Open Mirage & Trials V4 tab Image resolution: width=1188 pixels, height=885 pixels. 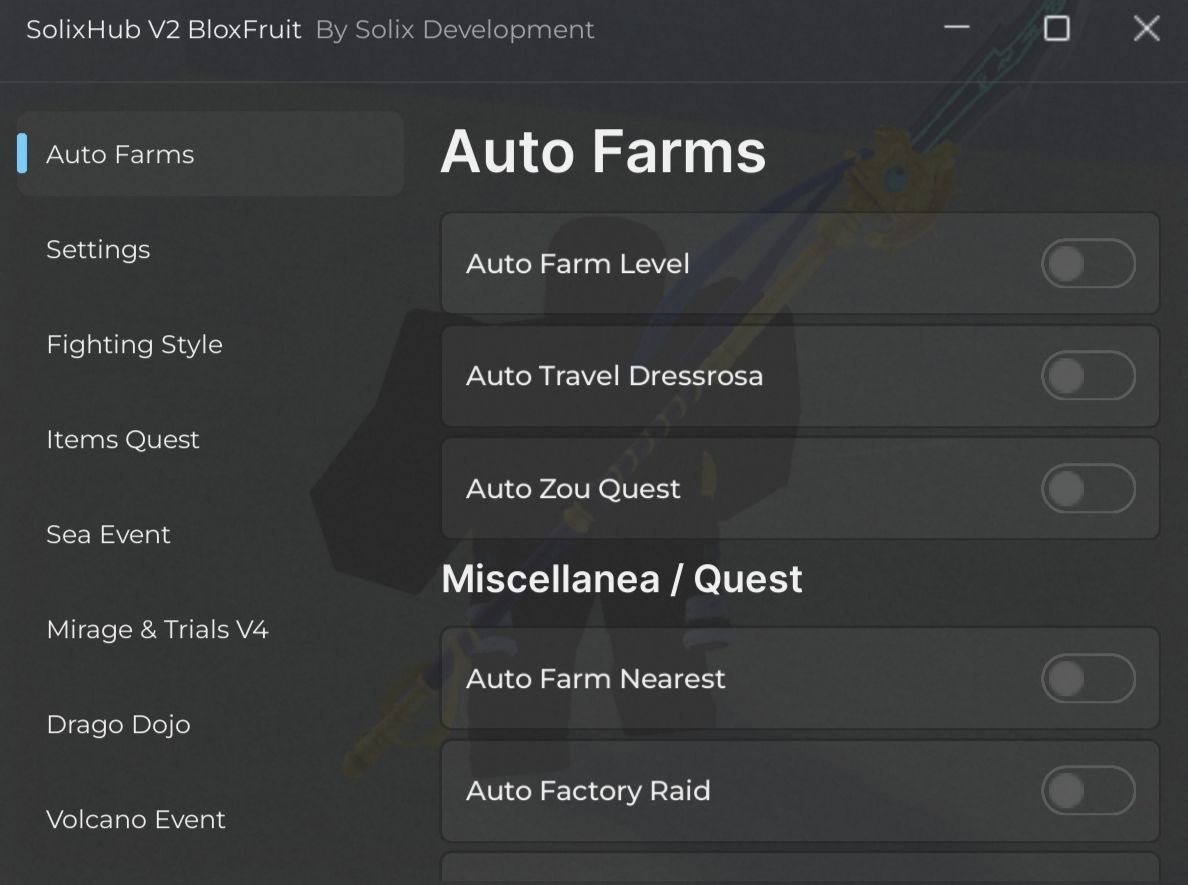[157, 629]
